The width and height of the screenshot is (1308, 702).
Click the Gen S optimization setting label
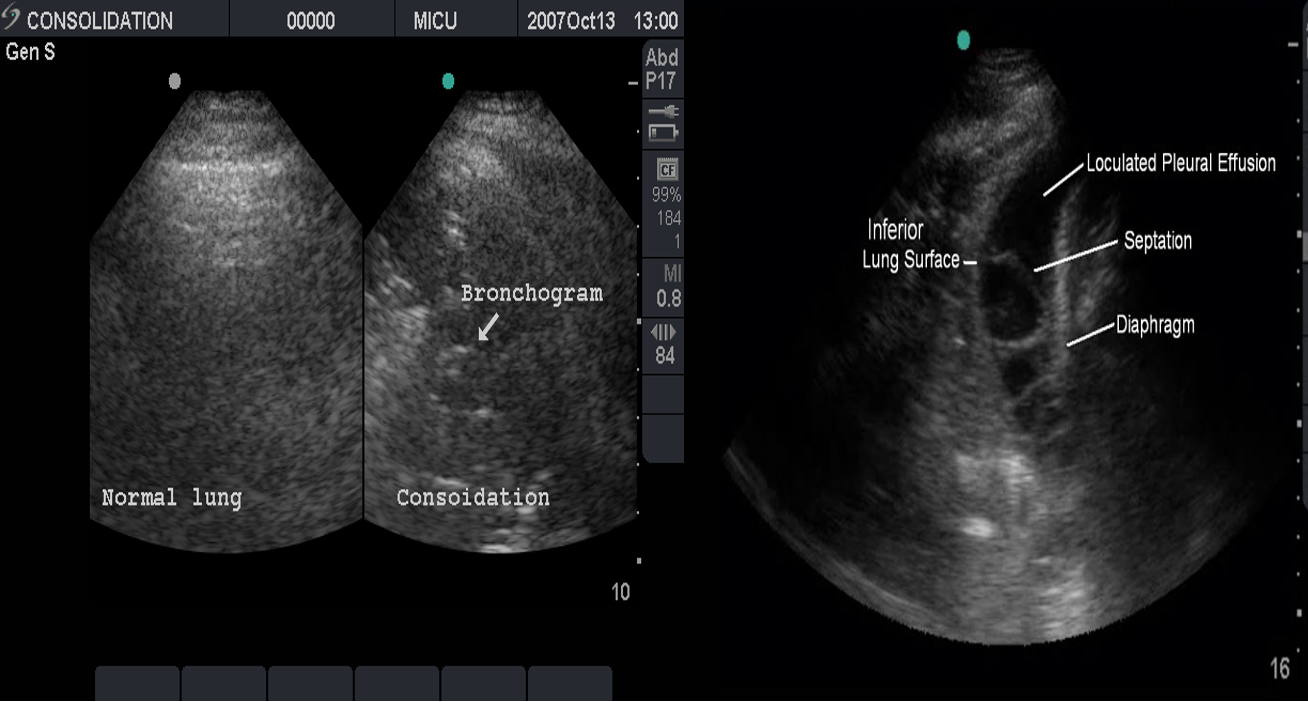pos(31,52)
